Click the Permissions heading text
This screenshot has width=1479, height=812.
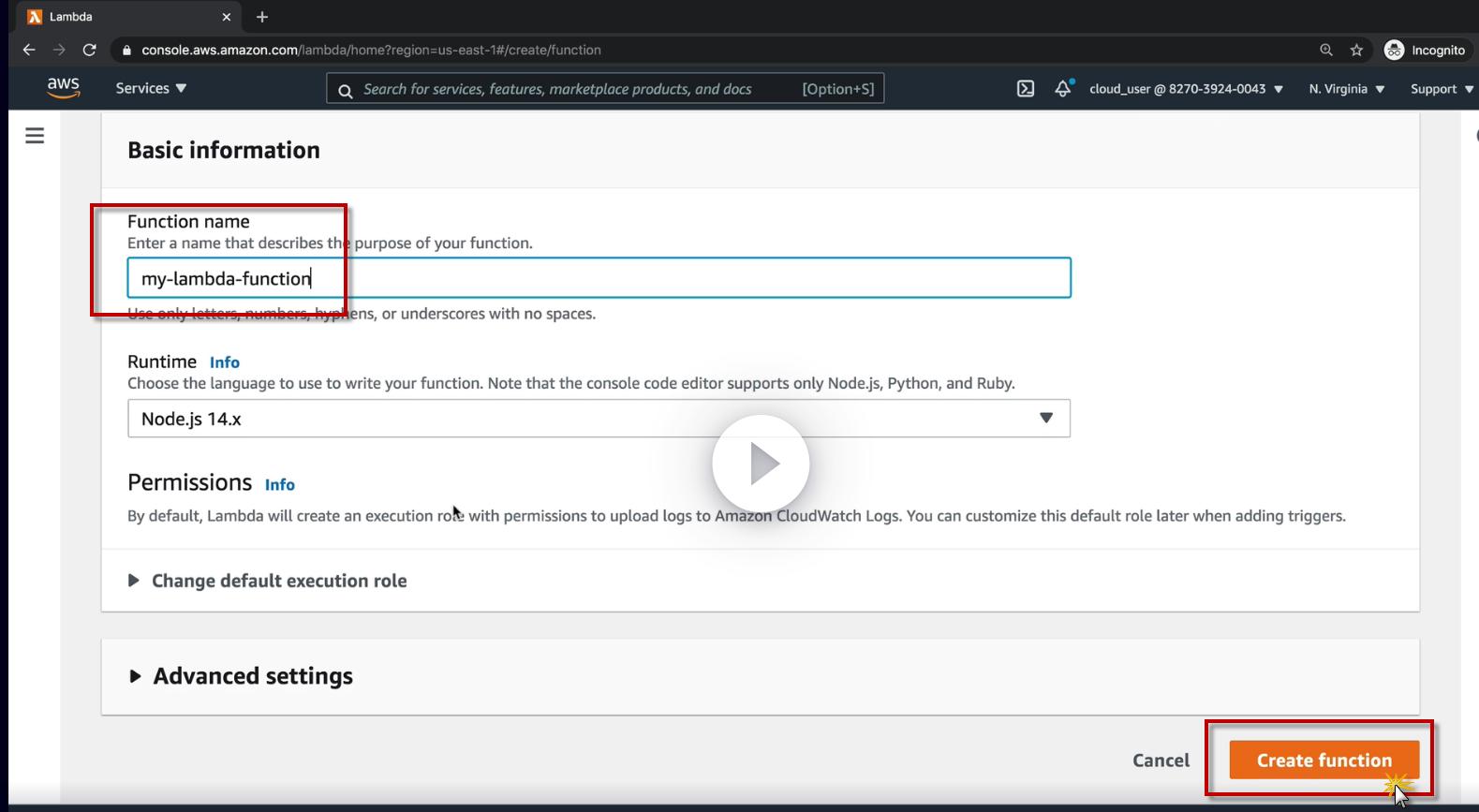[x=189, y=482]
